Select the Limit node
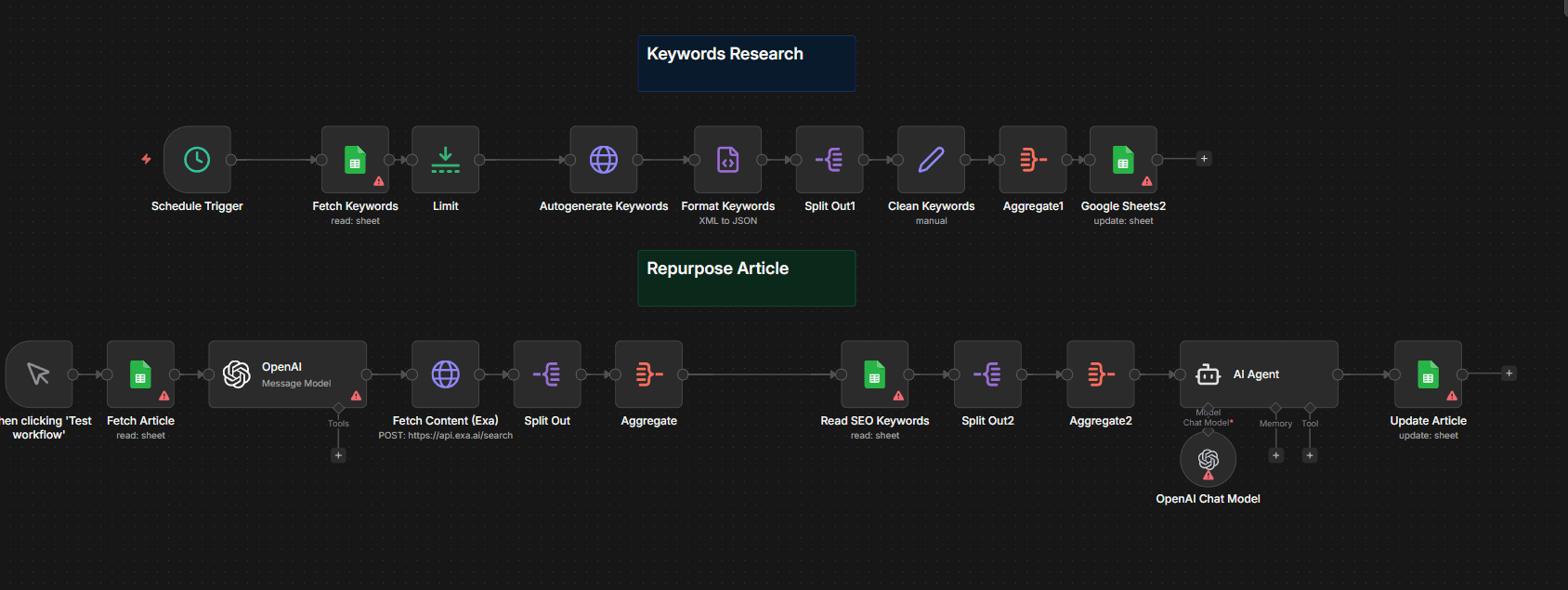Viewport: 1568px width, 590px height. pyautogui.click(x=446, y=160)
